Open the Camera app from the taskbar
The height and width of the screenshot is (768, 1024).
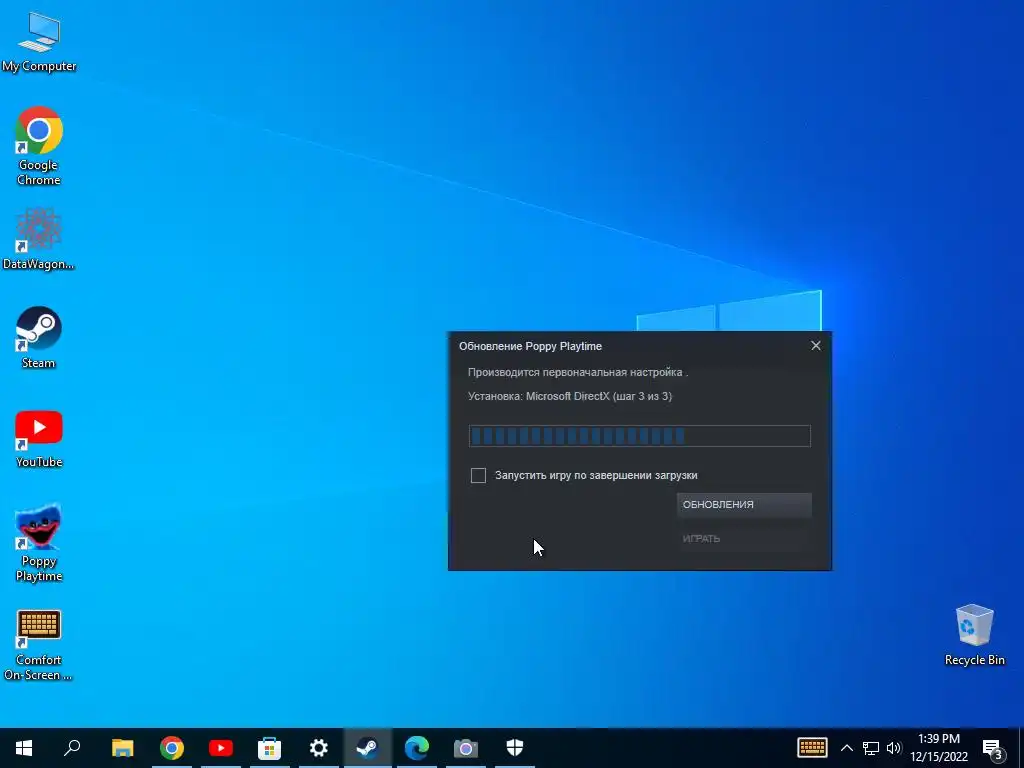coord(466,748)
